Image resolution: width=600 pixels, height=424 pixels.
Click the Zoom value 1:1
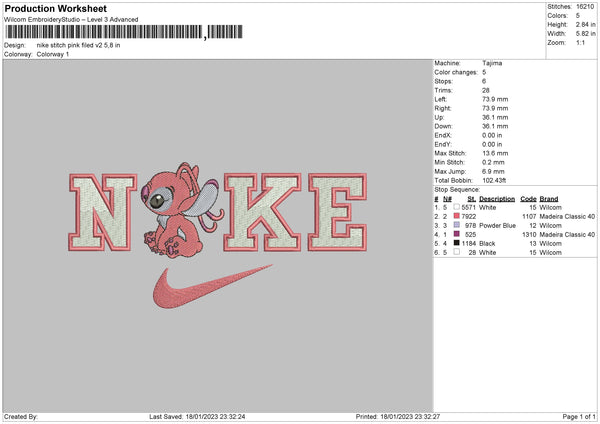(x=580, y=42)
